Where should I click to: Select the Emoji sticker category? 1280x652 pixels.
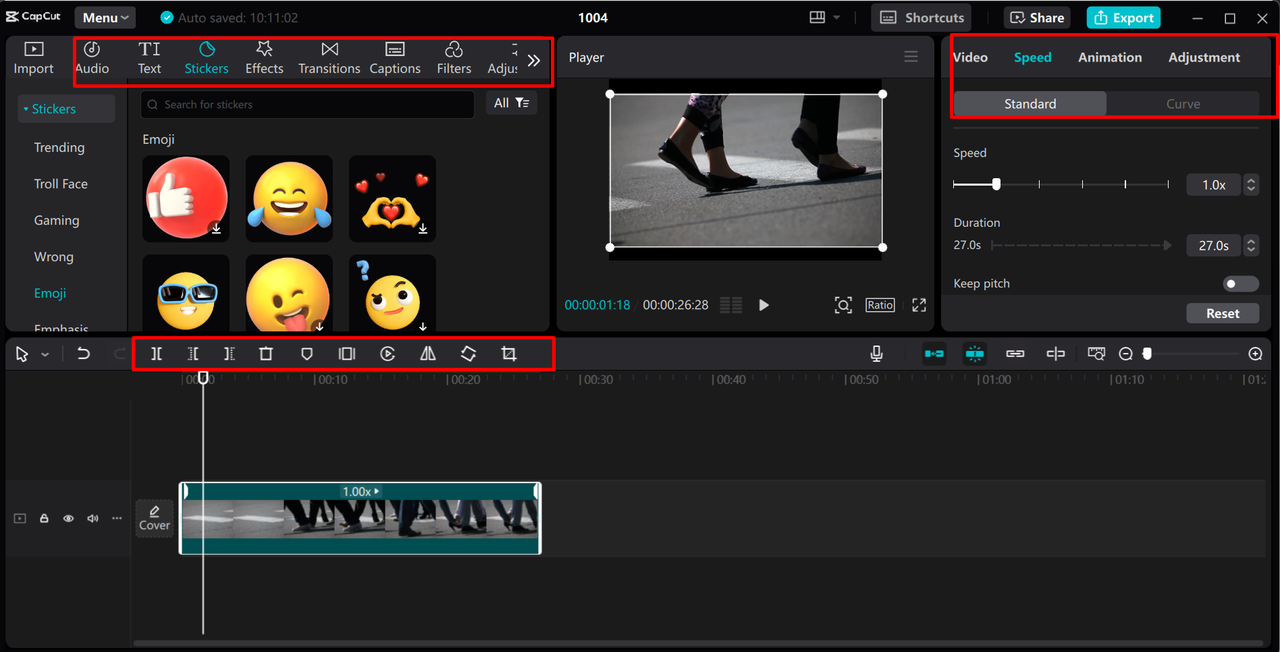point(50,293)
